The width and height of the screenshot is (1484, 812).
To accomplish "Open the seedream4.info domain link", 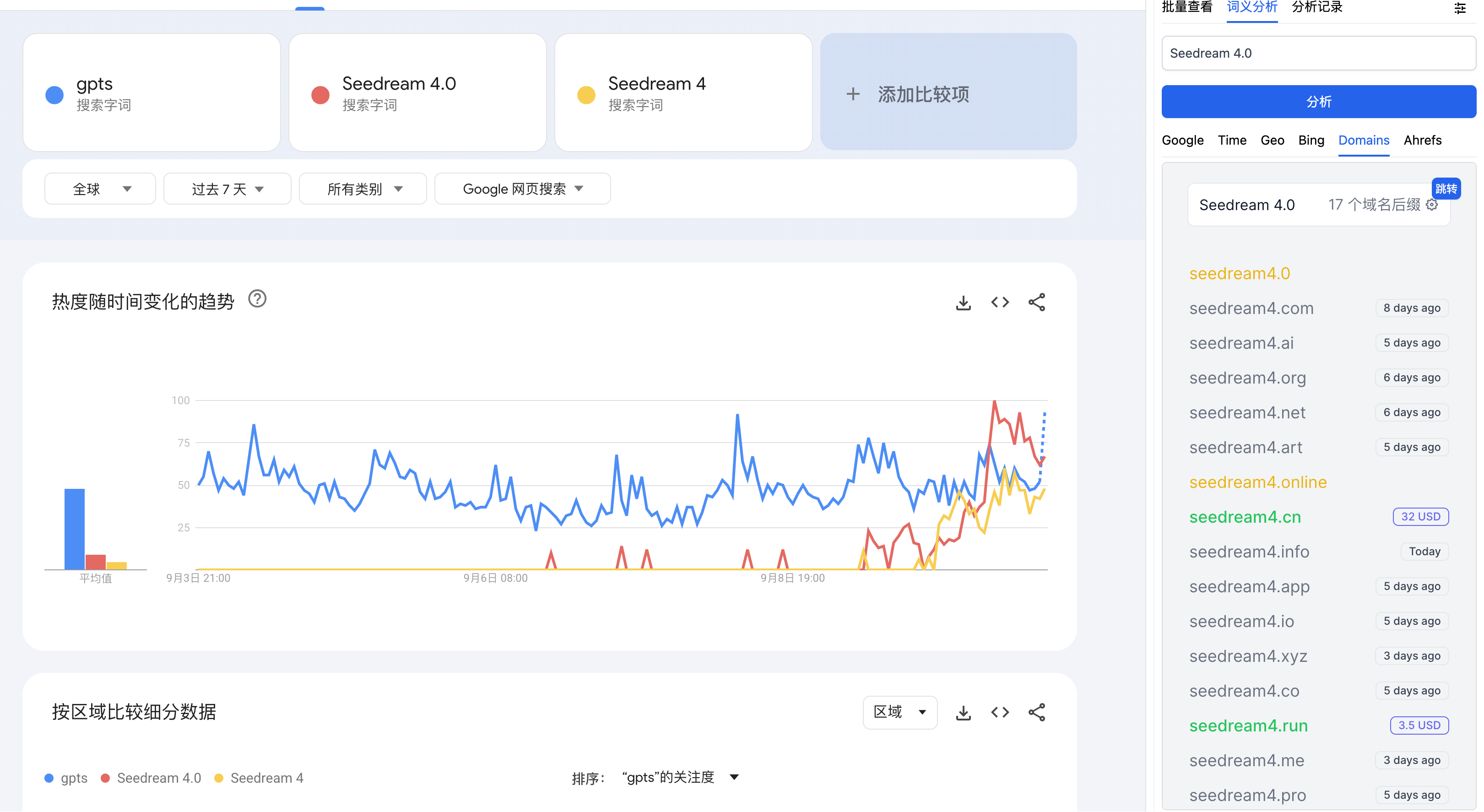I will point(1249,552).
